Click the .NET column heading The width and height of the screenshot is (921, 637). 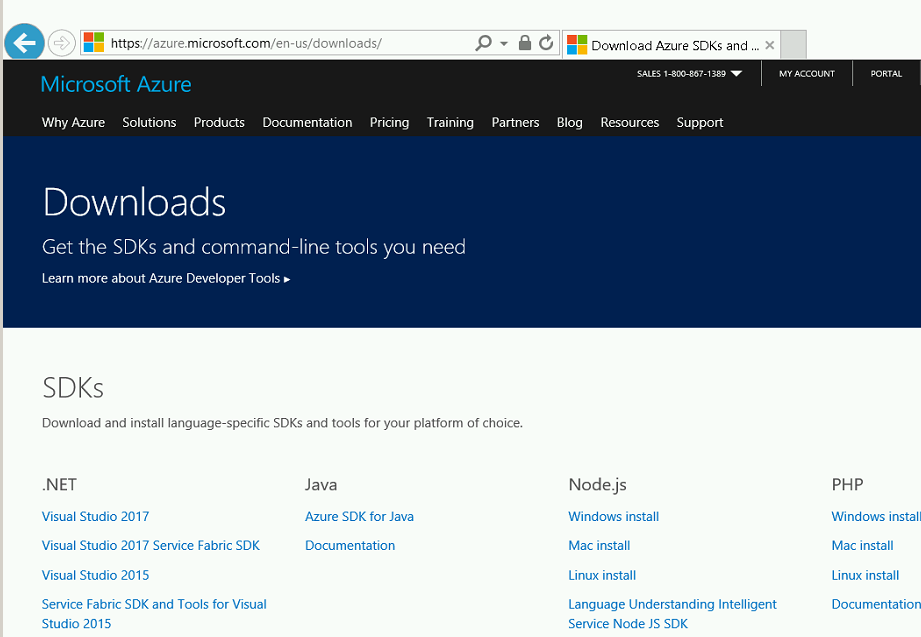point(59,485)
